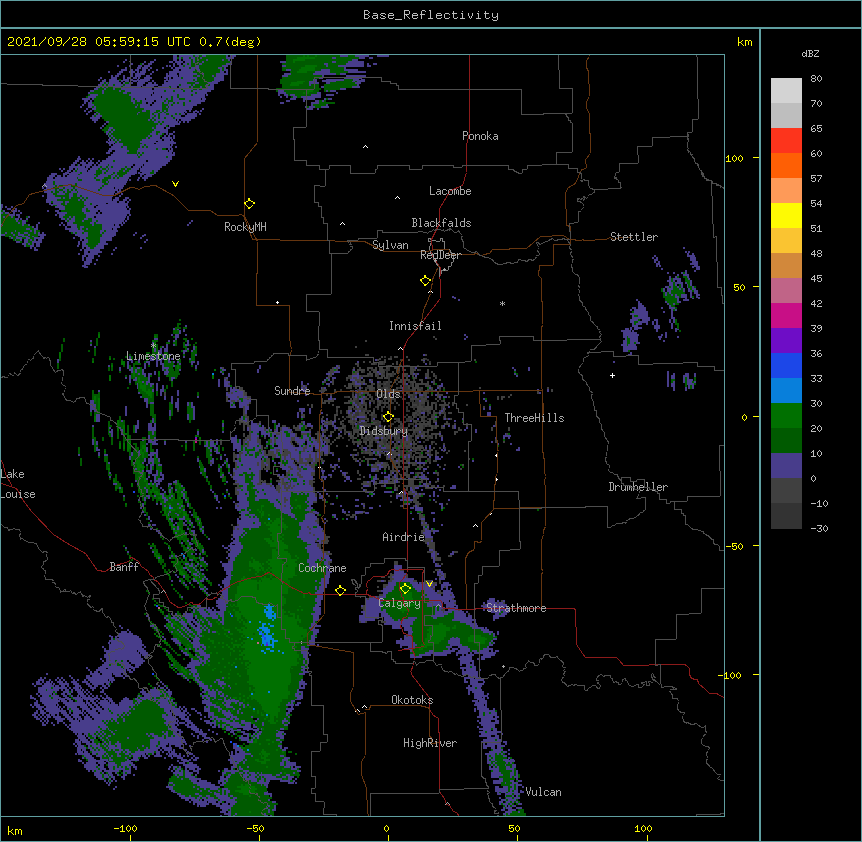Click the Ponoka city label

480,136
